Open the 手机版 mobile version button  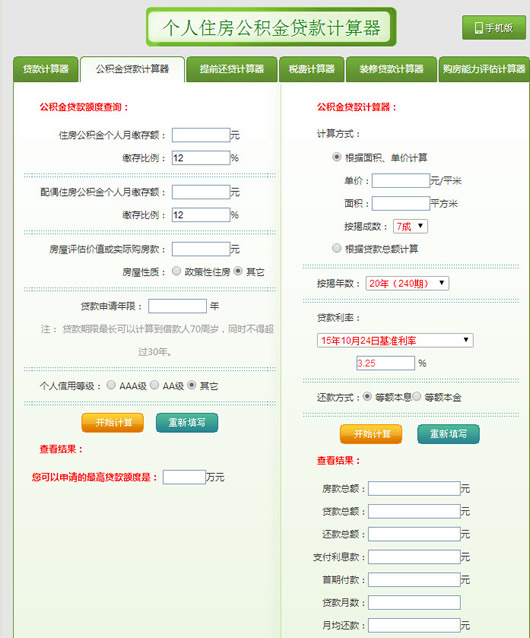tap(494, 28)
